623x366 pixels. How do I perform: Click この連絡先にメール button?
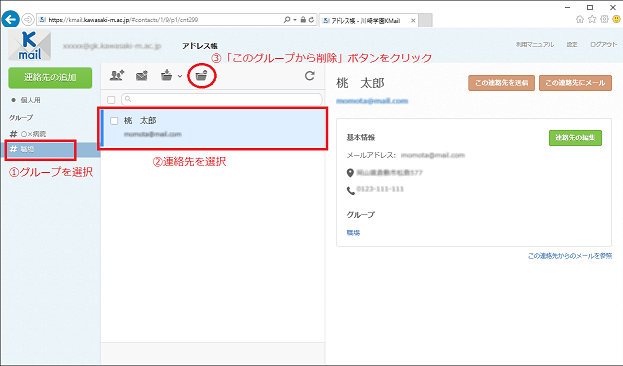click(575, 83)
